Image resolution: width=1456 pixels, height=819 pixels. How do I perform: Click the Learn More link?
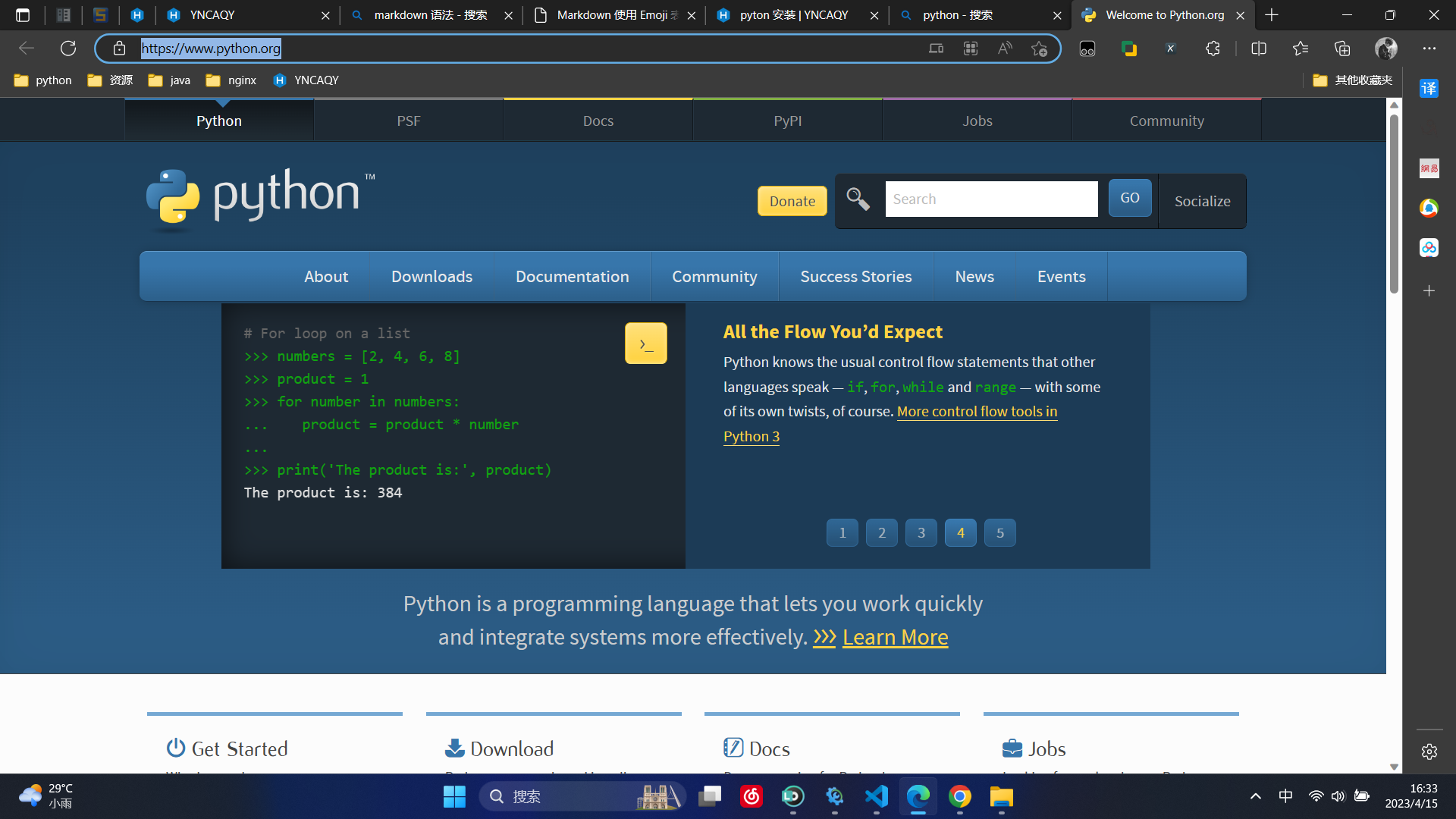[x=895, y=637]
